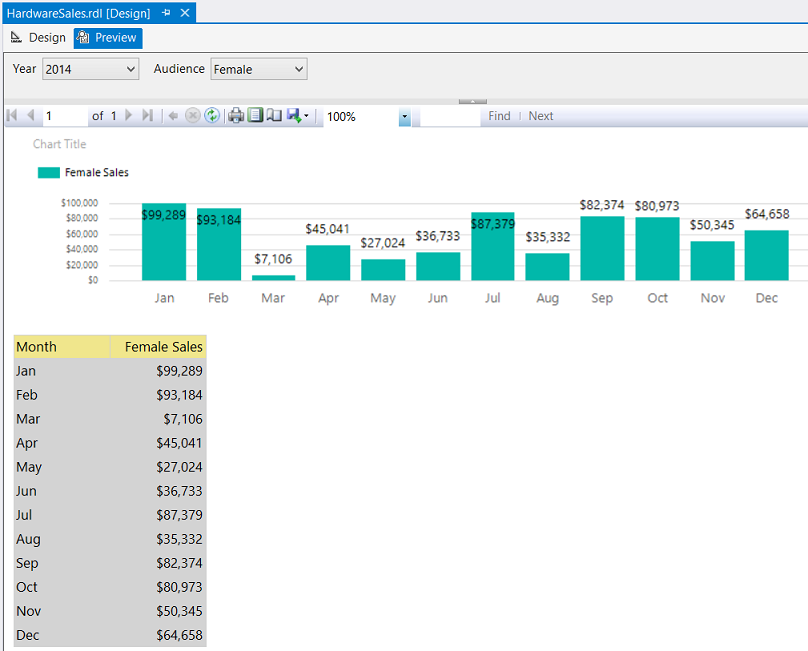This screenshot has height=651, width=808.
Task: Switch to the Design tab
Action: (38, 38)
